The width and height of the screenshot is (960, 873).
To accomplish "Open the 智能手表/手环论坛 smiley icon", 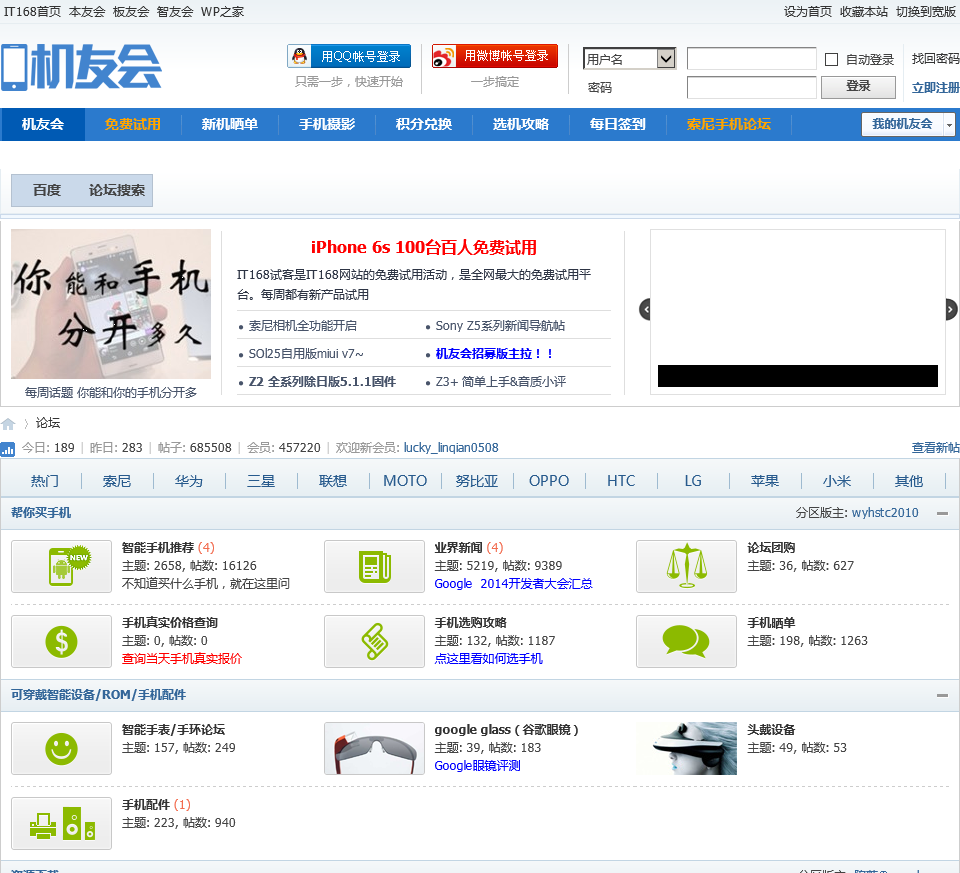I will (61, 749).
